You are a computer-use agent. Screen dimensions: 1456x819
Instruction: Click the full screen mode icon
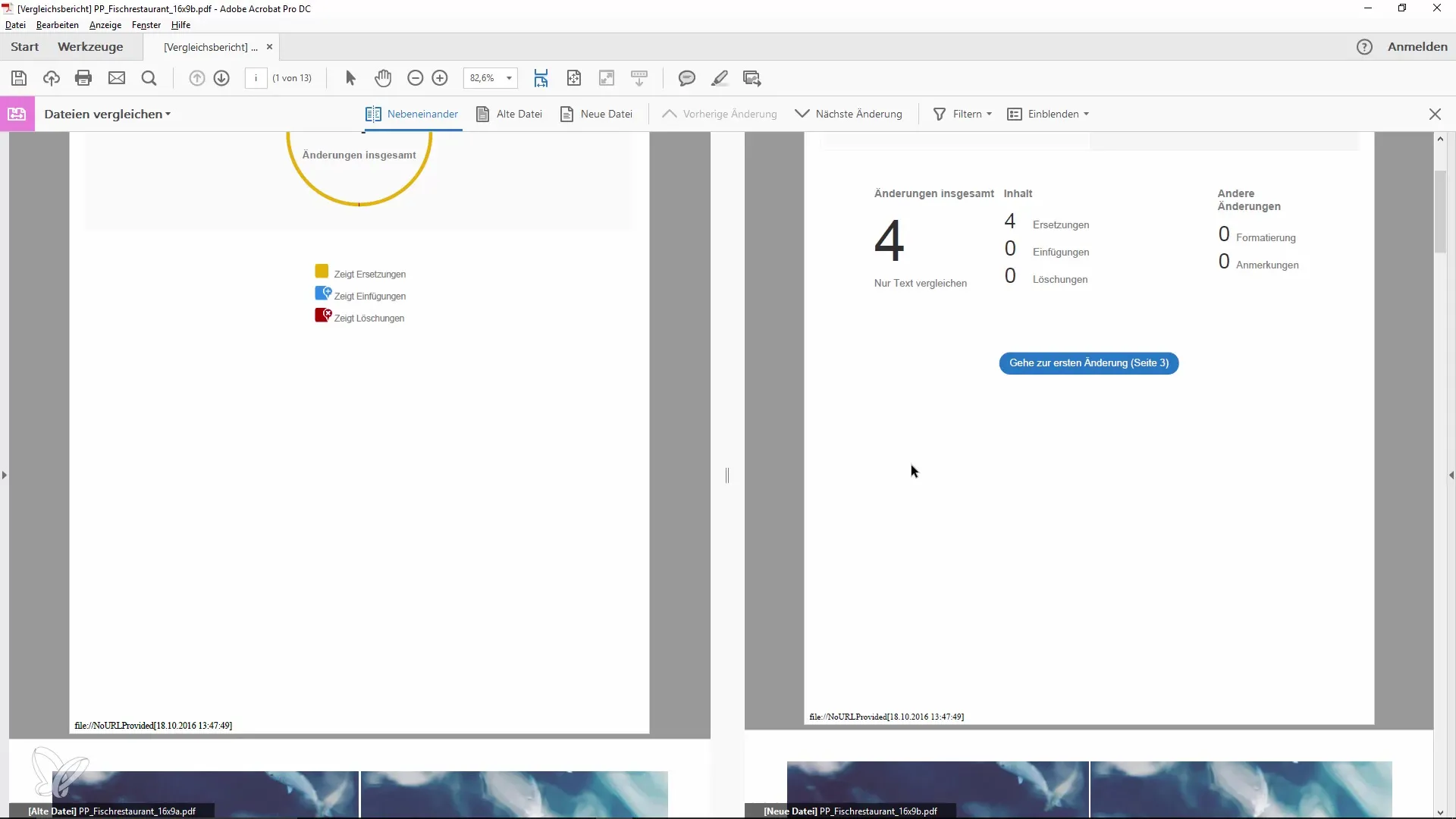607,78
